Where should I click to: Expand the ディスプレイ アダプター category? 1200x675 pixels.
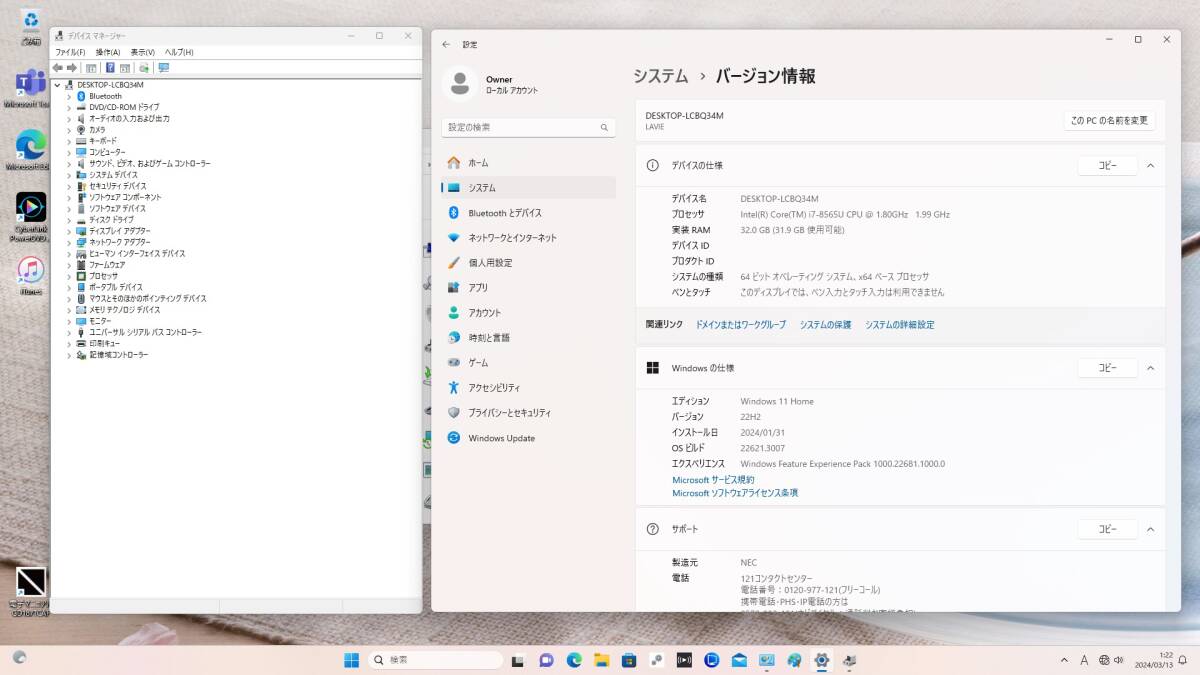click(69, 231)
